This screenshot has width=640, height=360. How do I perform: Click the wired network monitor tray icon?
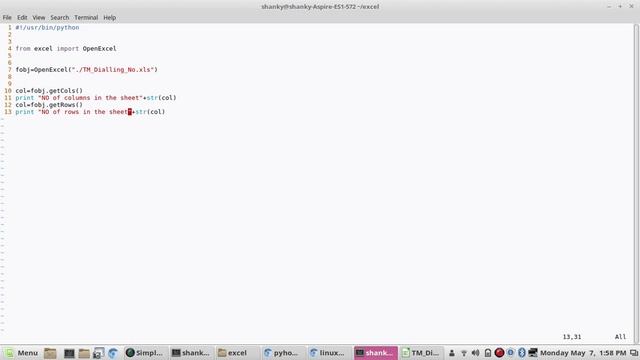pos(533,353)
